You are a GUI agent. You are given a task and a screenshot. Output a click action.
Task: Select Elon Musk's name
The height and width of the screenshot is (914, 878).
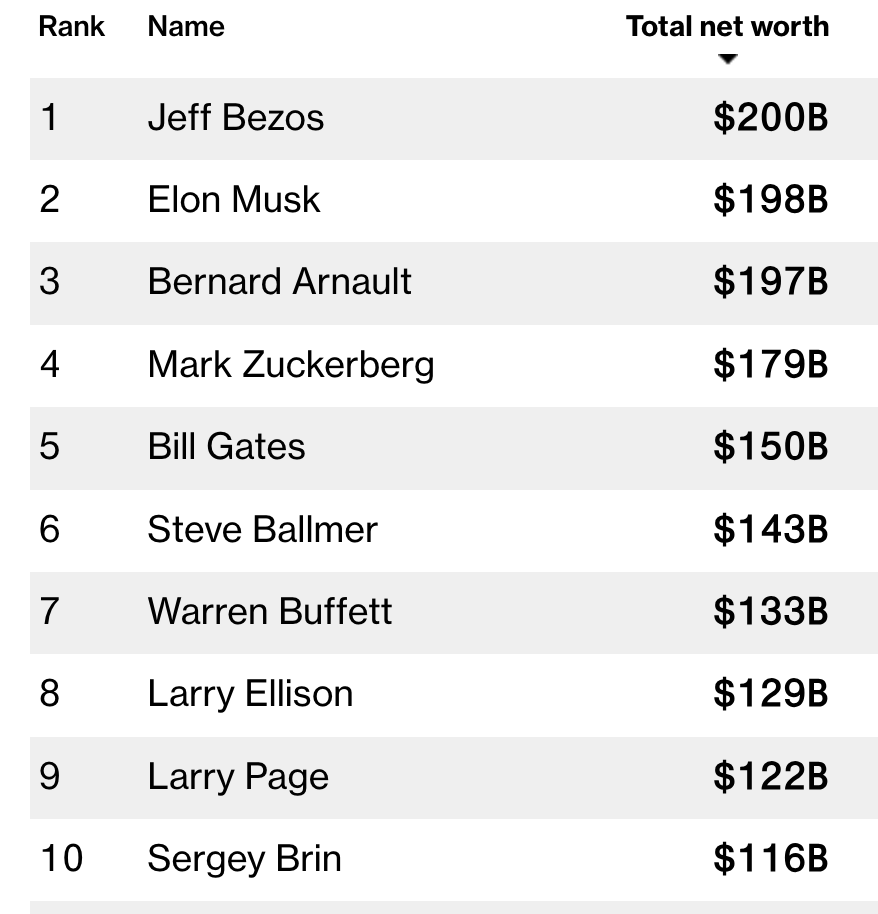[x=234, y=200]
